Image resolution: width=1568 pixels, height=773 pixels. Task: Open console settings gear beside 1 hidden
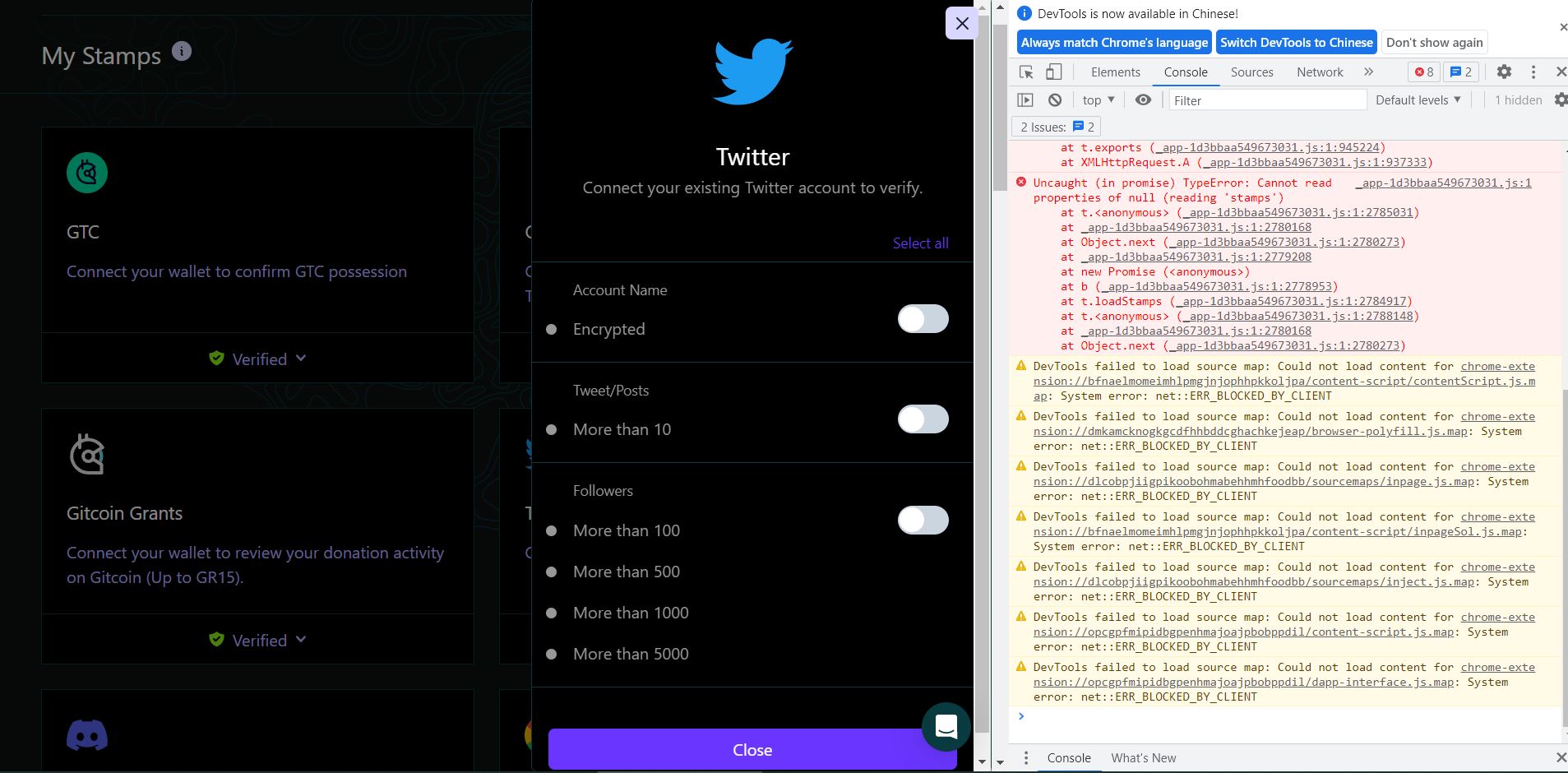pos(1561,100)
